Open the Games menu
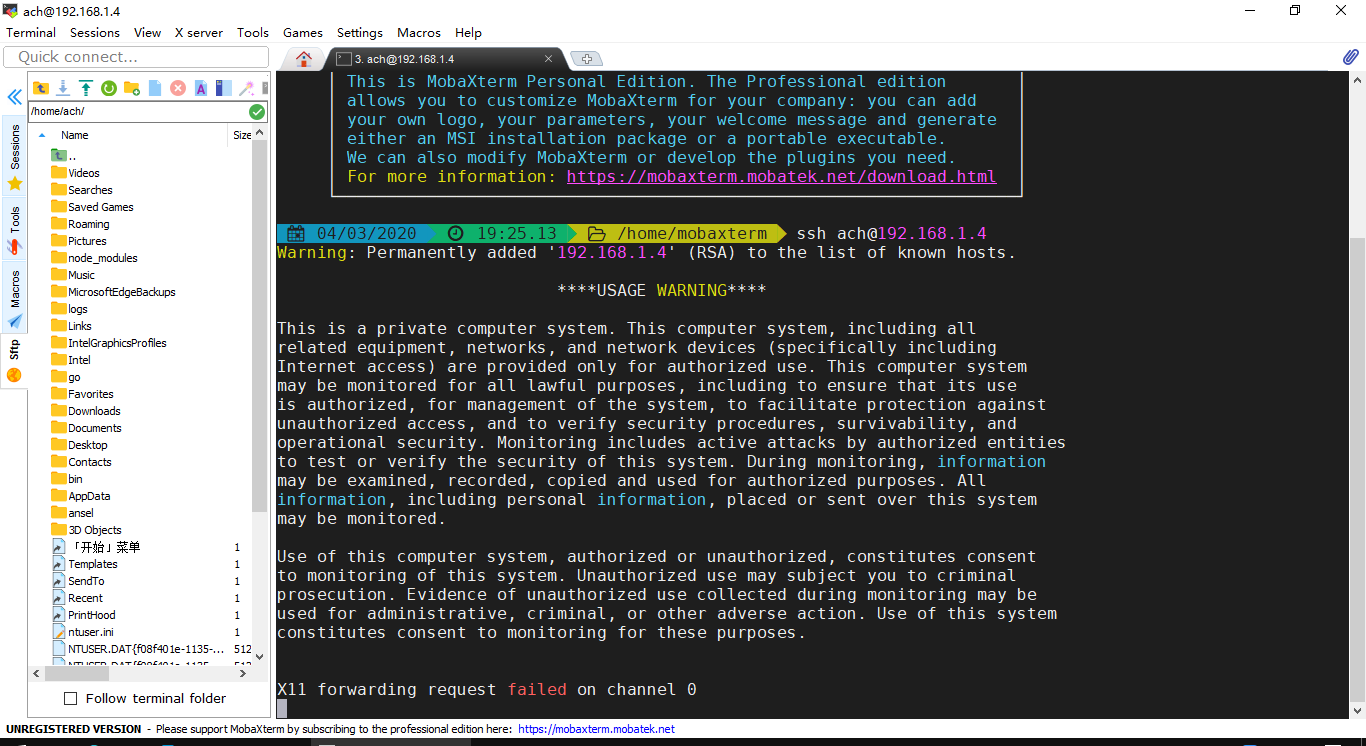This screenshot has width=1366, height=746. [x=303, y=32]
